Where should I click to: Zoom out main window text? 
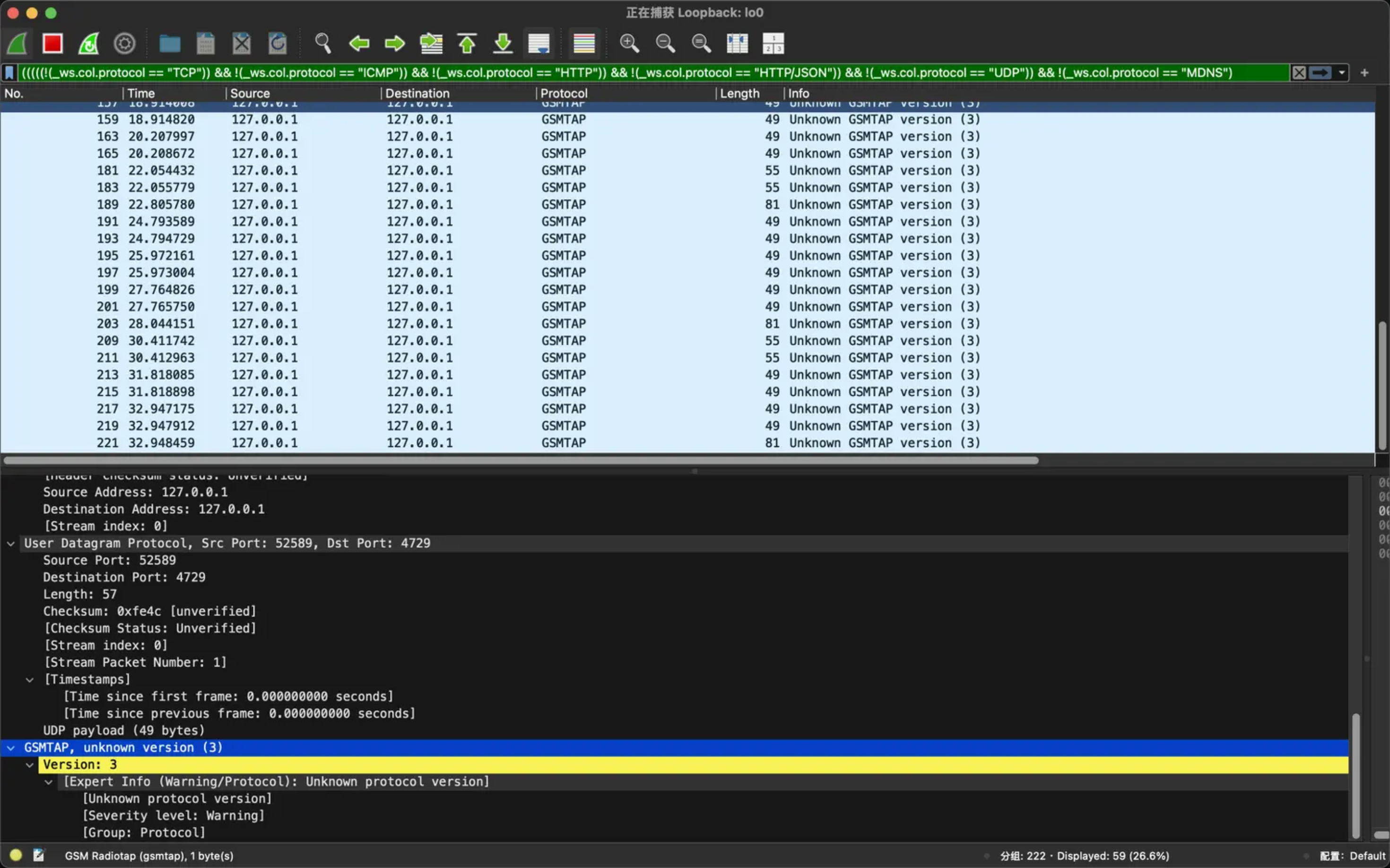665,43
